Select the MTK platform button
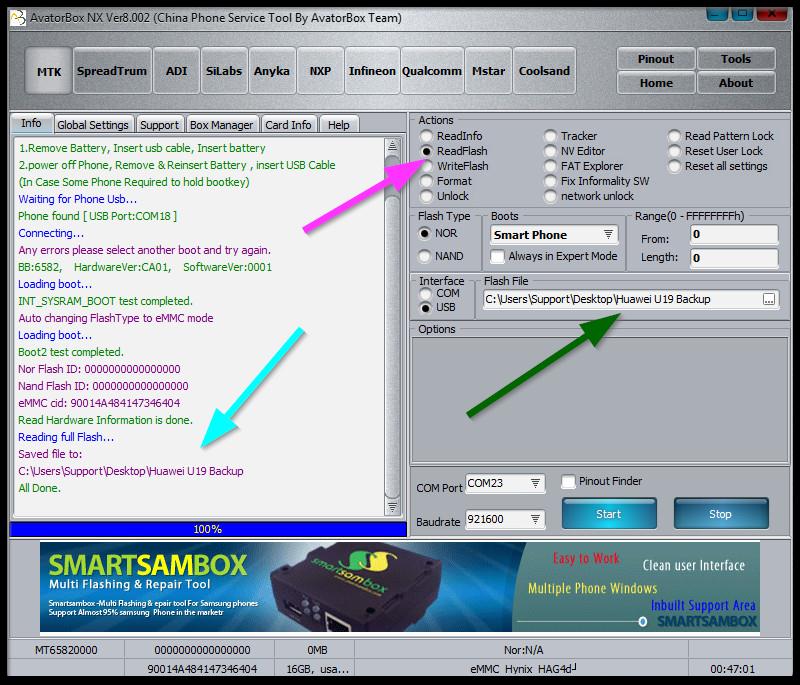 pos(48,71)
